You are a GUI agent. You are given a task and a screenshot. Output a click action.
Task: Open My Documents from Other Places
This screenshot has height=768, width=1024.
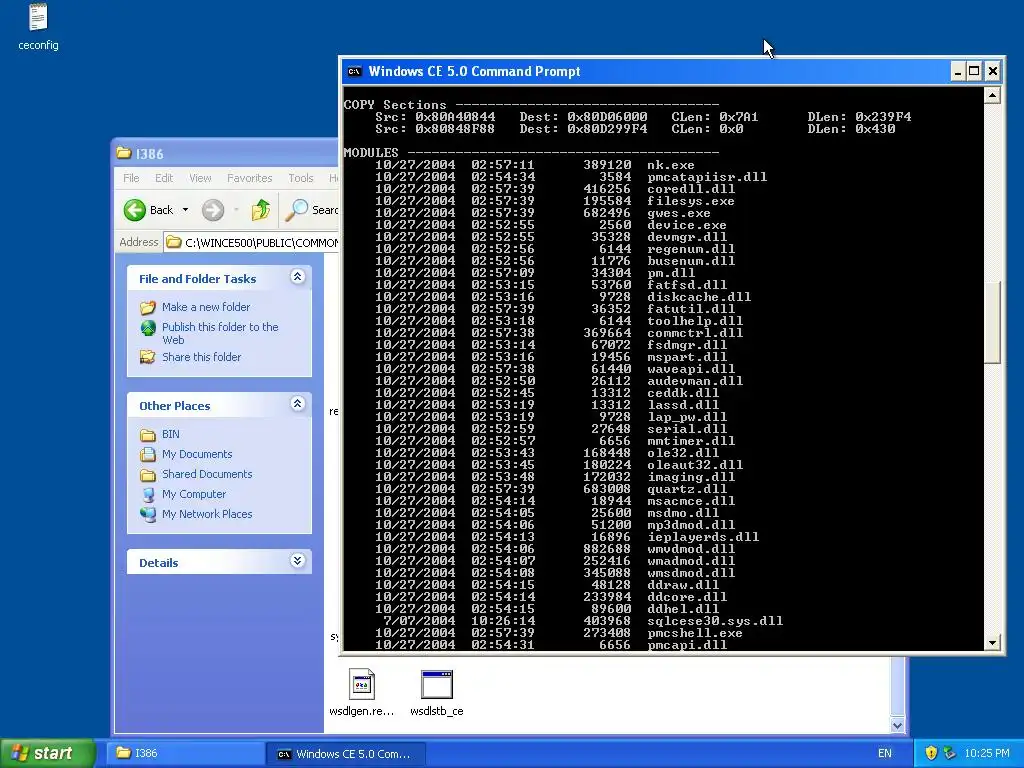pos(197,454)
